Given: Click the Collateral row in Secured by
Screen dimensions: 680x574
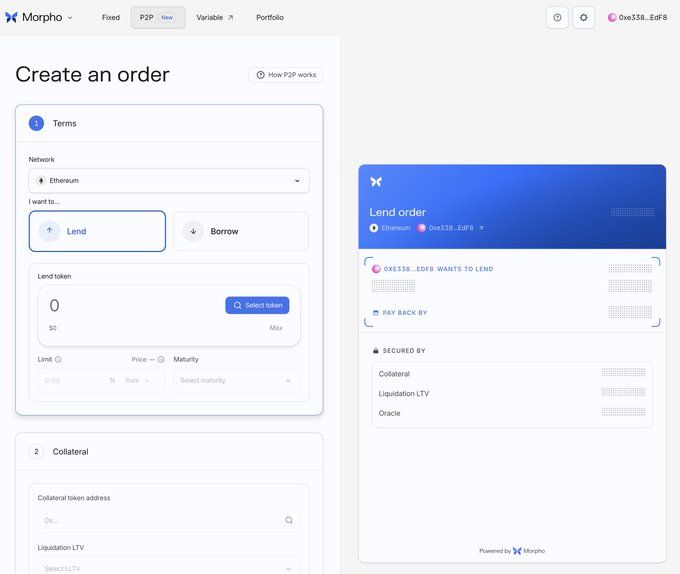Looking at the screenshot, I should click(512, 374).
